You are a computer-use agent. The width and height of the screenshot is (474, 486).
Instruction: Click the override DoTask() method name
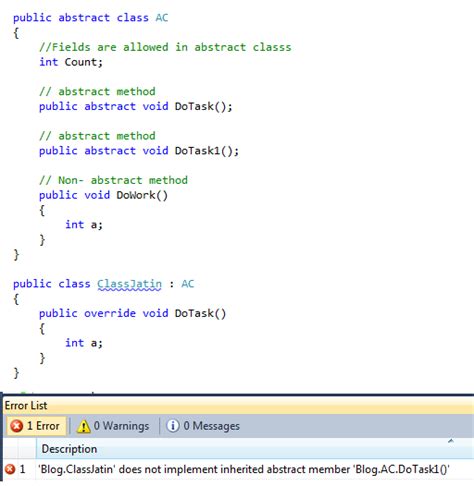200,313
